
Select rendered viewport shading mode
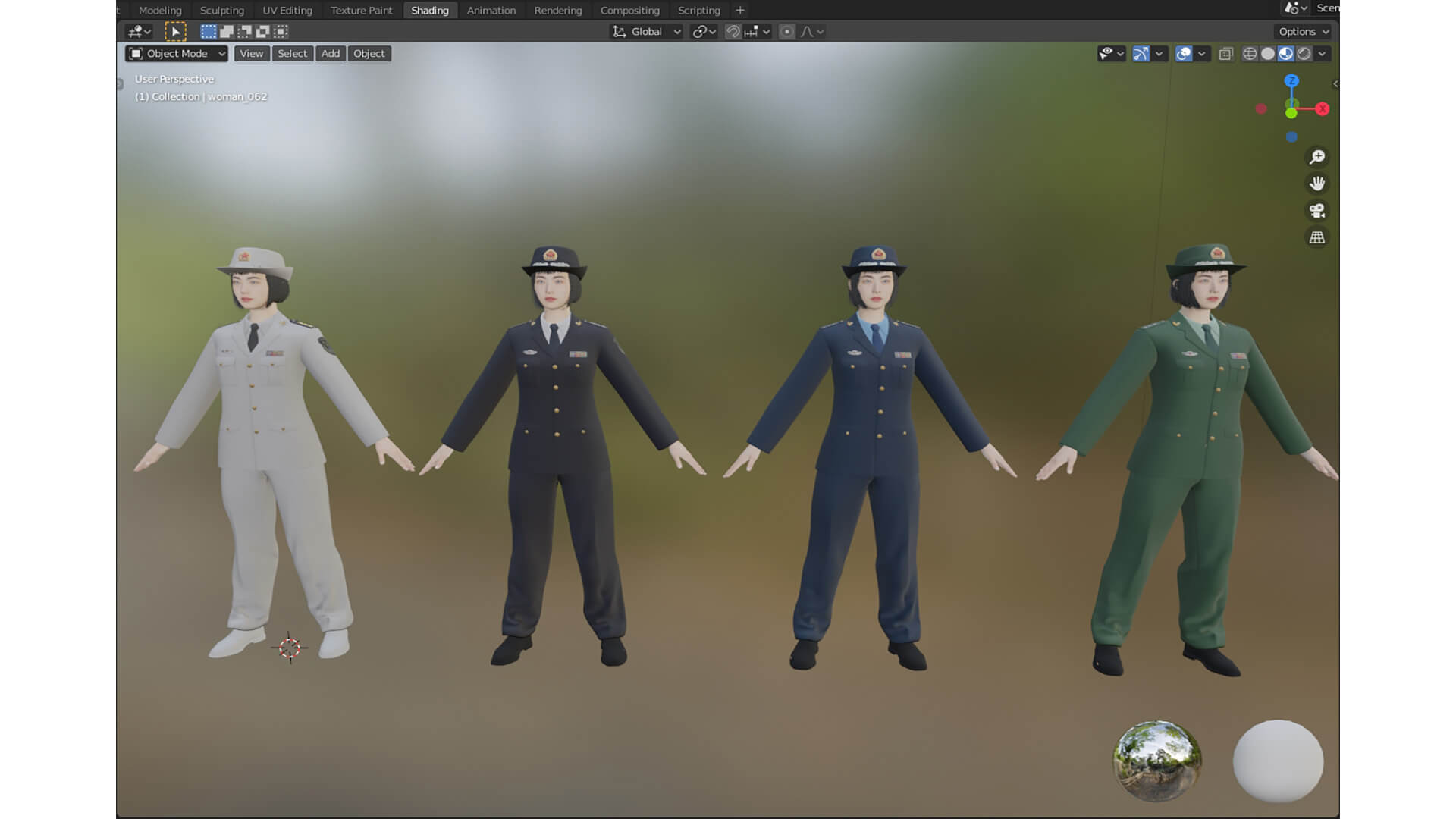point(1304,54)
